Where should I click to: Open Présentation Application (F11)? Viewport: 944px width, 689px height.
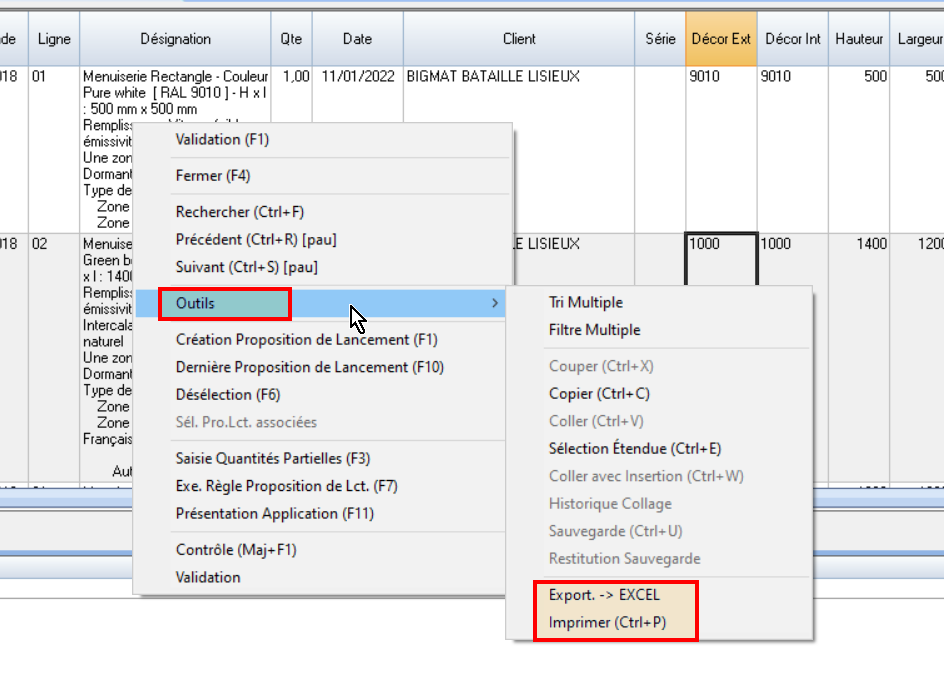tap(273, 513)
